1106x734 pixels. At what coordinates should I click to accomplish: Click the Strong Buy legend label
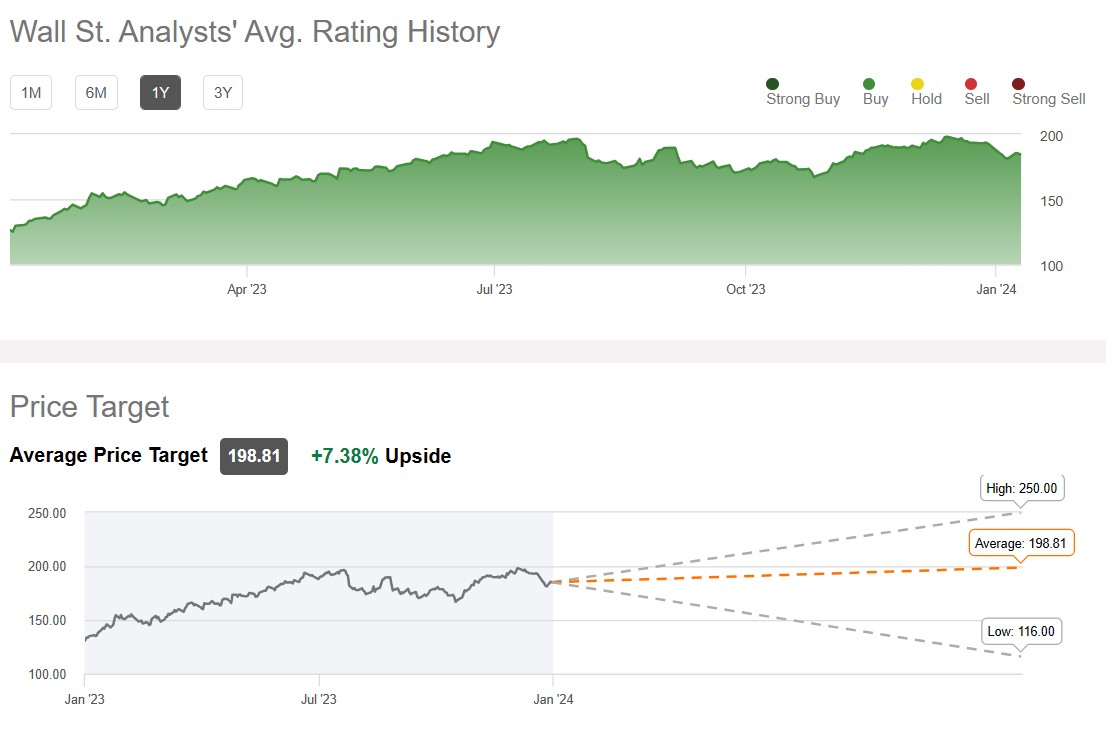click(803, 99)
